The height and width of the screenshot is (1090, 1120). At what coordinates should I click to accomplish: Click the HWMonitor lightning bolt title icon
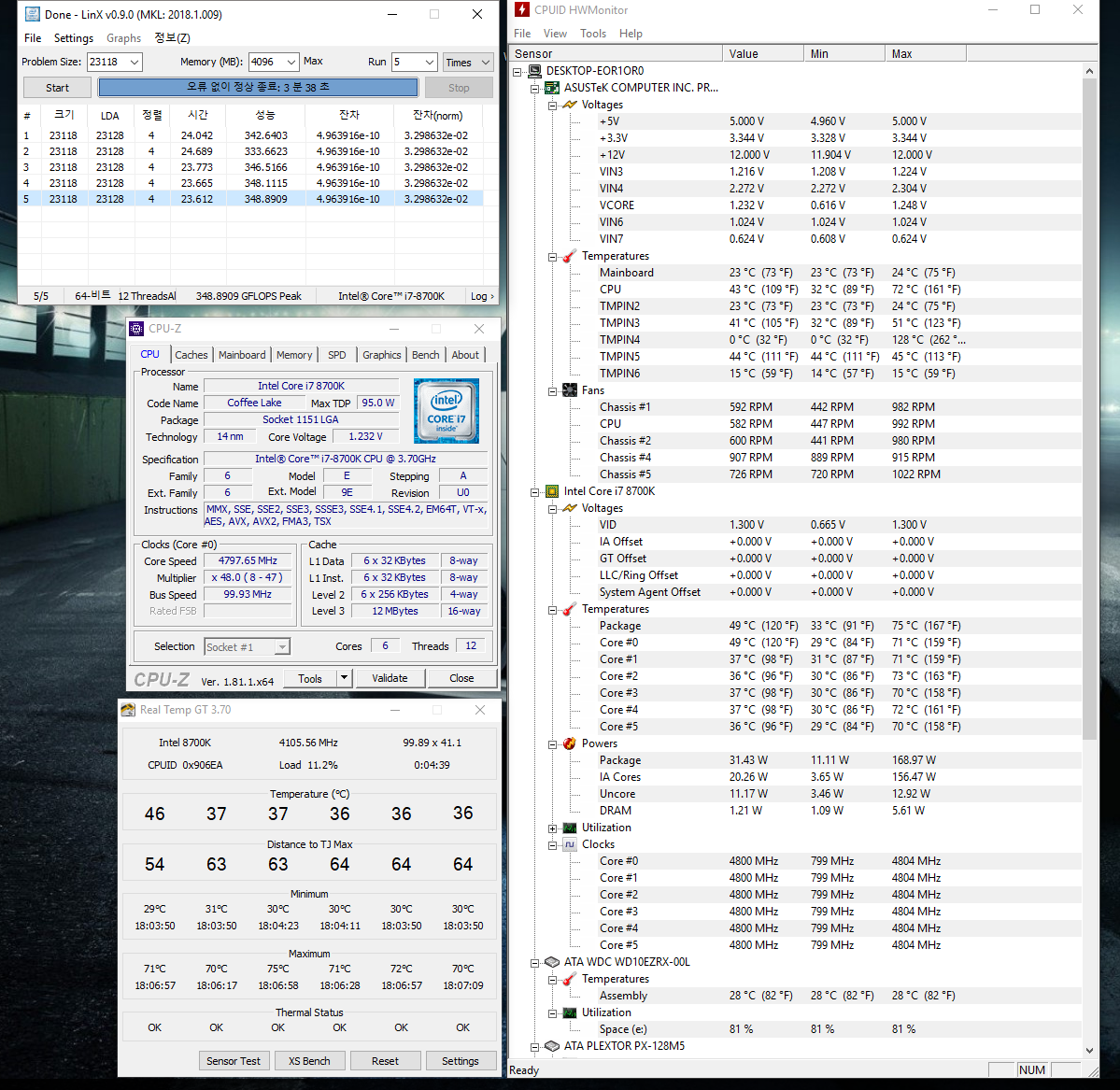coord(522,9)
